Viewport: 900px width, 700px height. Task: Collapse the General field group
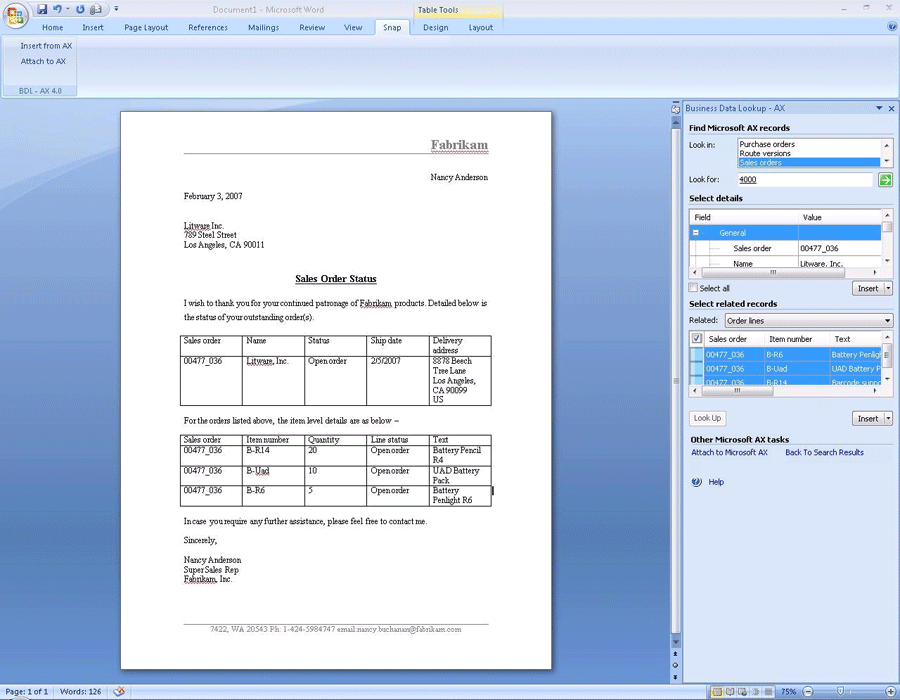[696, 233]
